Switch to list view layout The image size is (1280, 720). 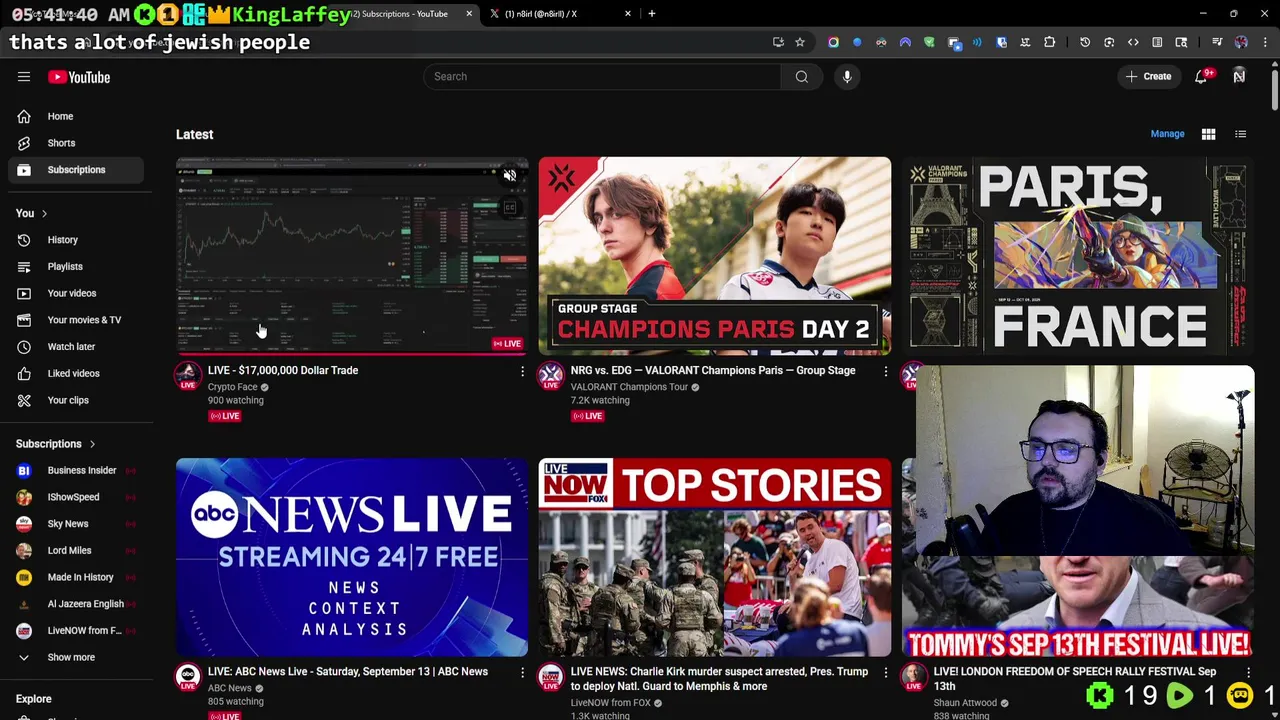click(1240, 134)
